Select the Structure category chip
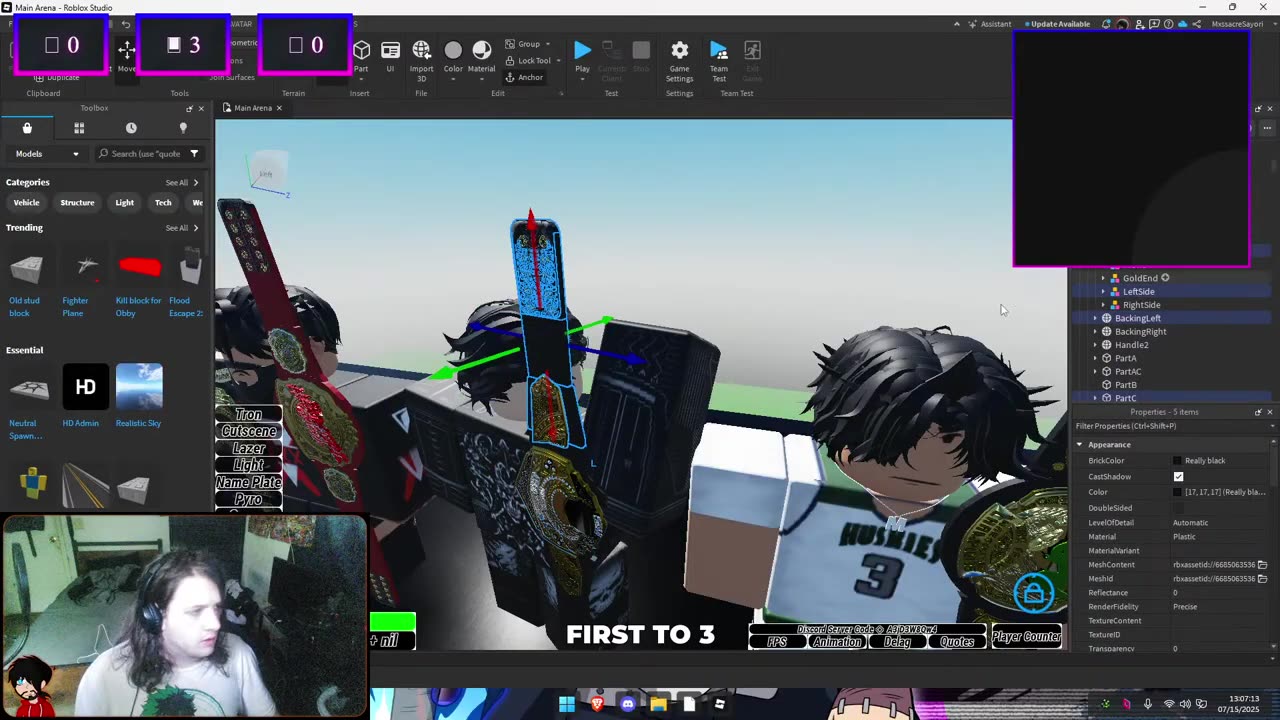 pos(77,202)
